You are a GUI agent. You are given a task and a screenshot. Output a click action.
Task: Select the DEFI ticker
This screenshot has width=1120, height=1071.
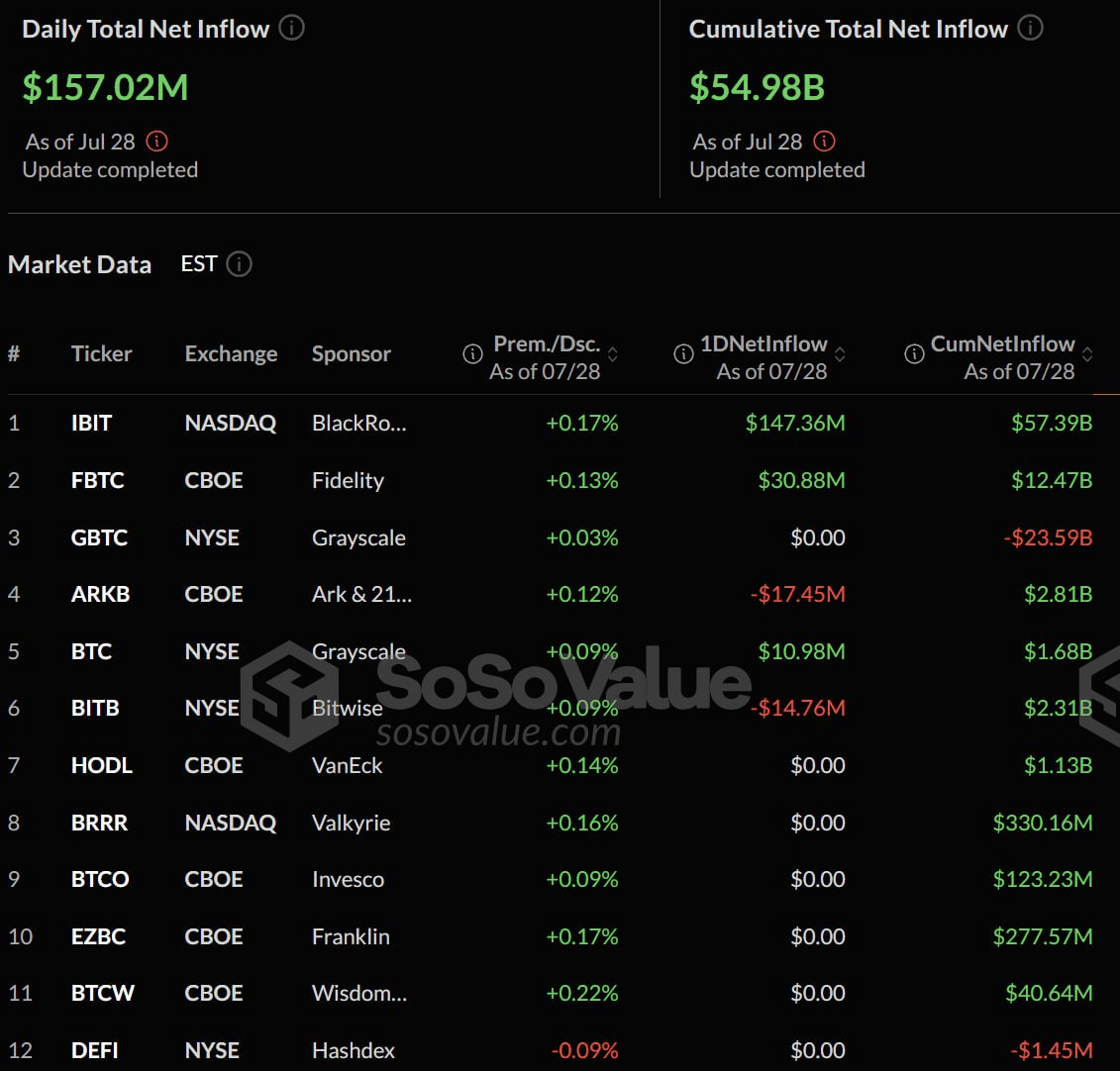(94, 1050)
